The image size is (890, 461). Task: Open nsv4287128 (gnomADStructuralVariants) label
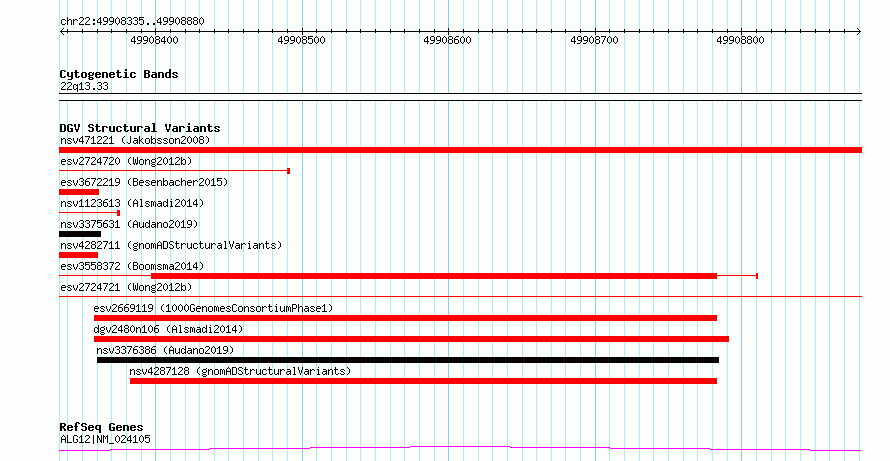coord(240,371)
